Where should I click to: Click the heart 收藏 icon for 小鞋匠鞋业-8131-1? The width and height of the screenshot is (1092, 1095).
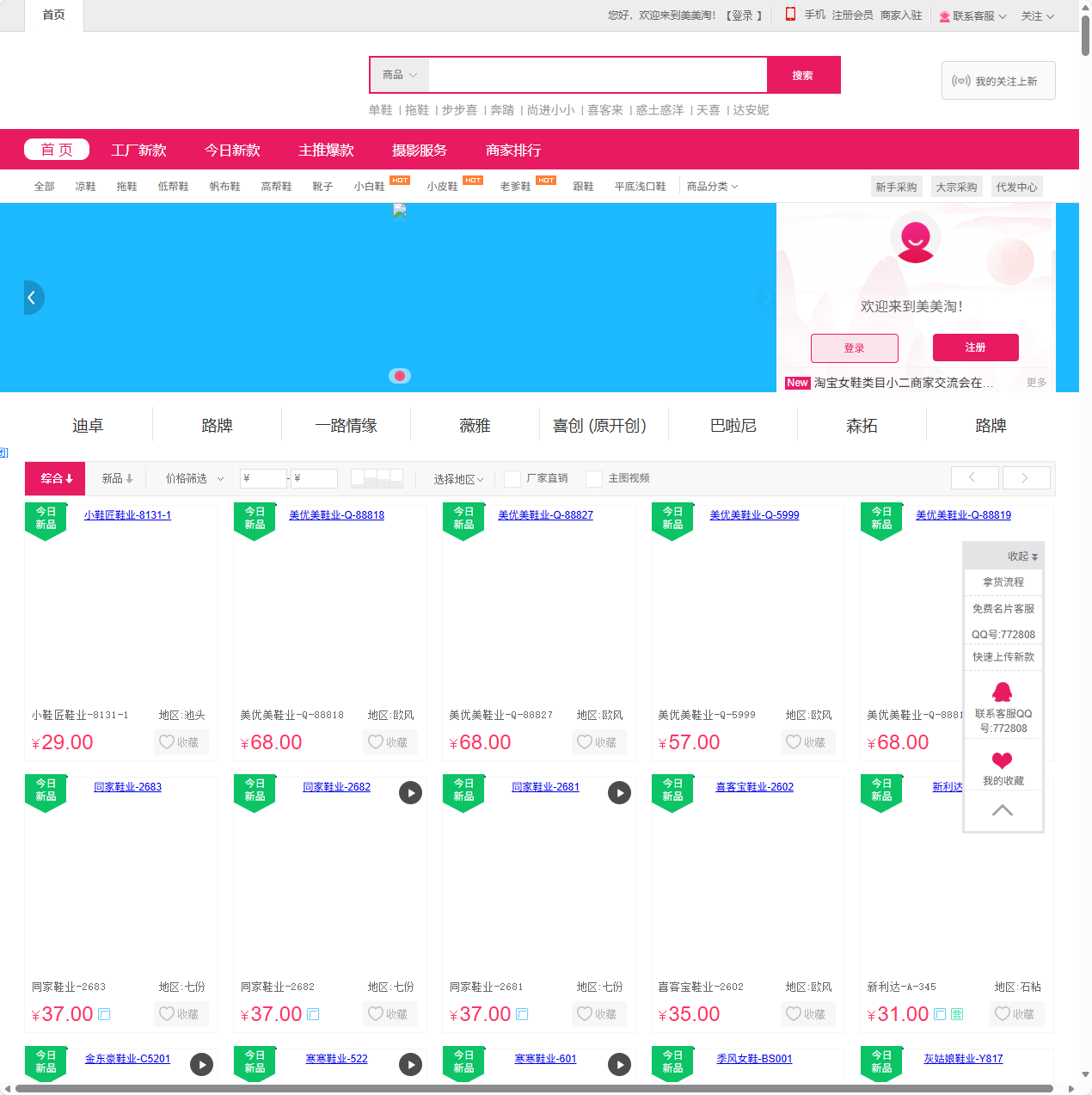point(168,741)
